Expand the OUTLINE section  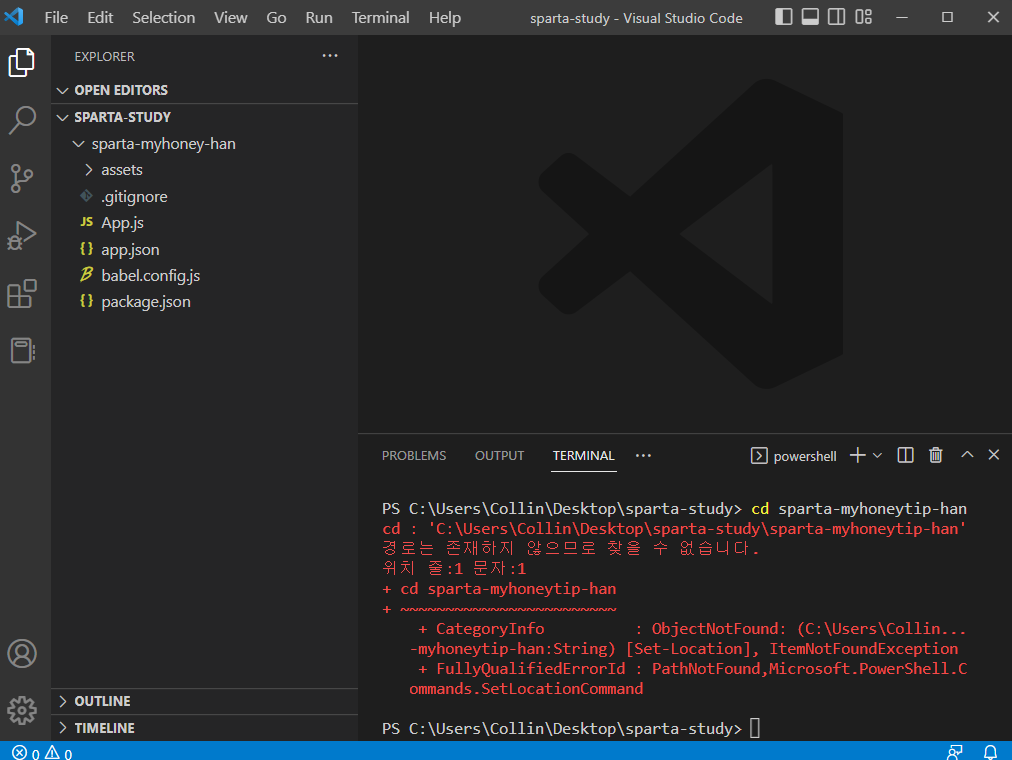[x=205, y=701]
